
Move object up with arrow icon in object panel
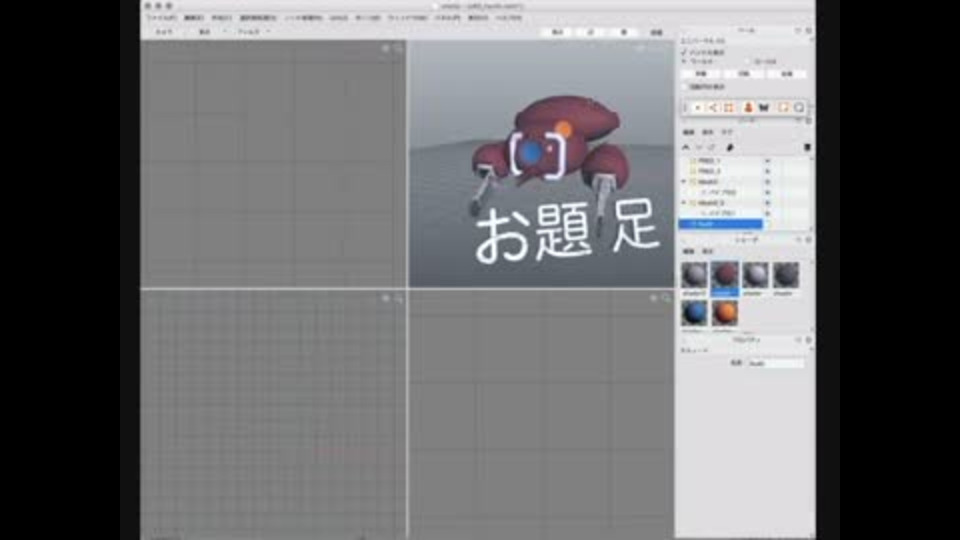tap(686, 148)
